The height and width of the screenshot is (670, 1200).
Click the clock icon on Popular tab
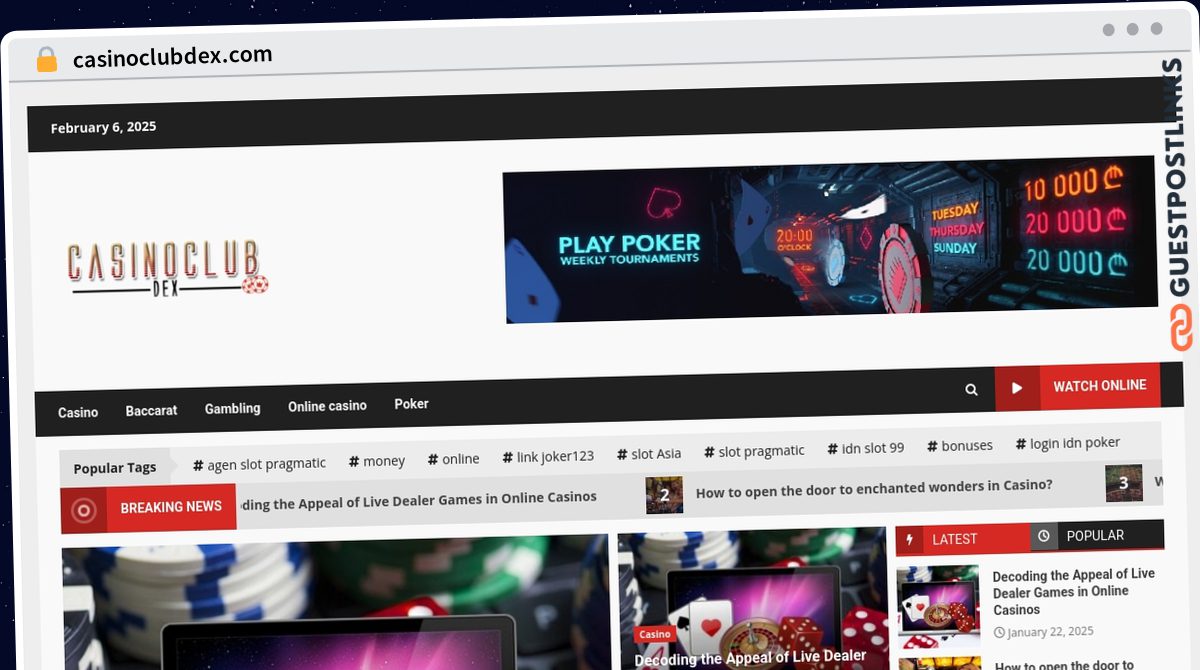[x=1043, y=537]
